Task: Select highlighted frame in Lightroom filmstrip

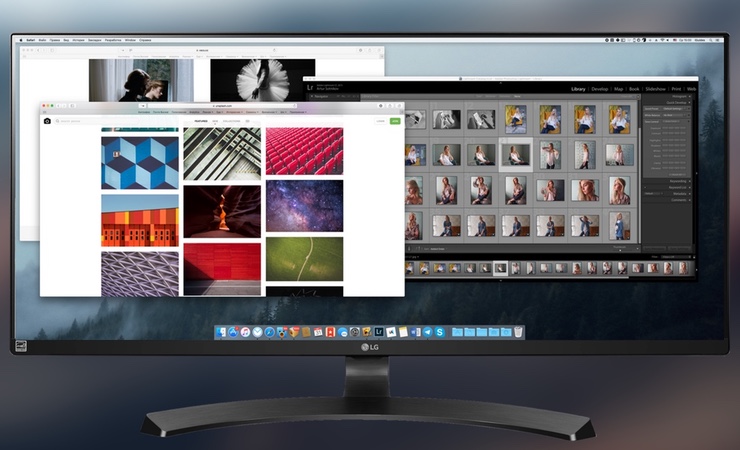Action: (x=501, y=268)
